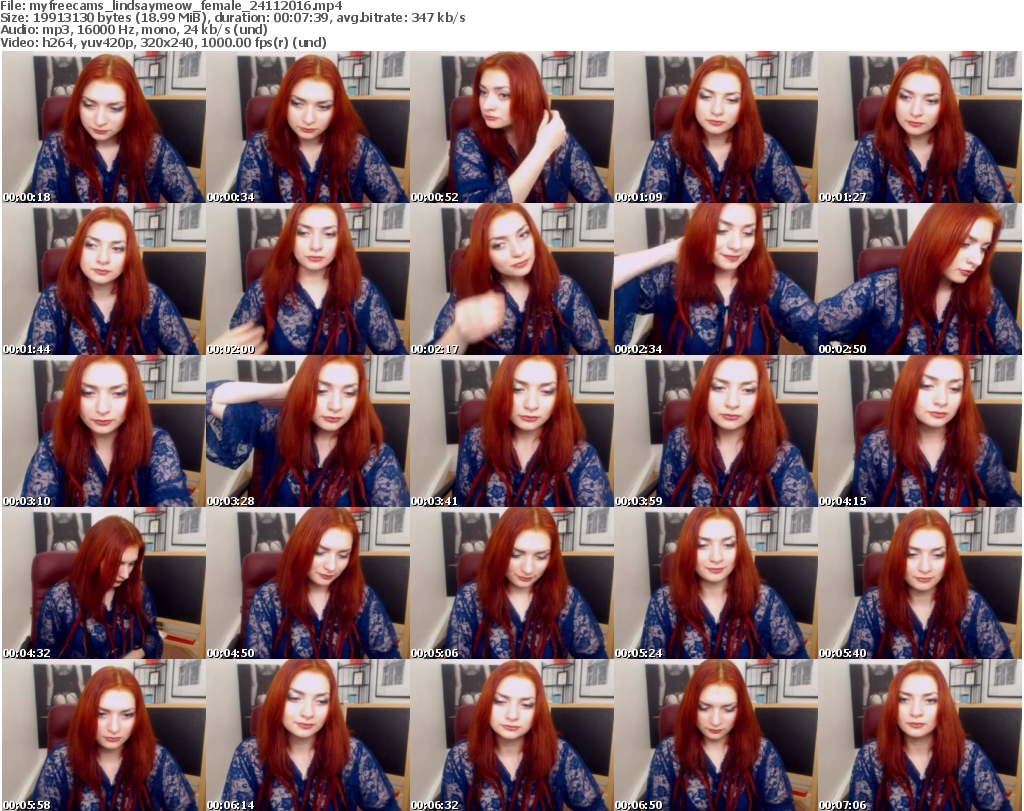Image resolution: width=1024 pixels, height=811 pixels.
Task: Select the thumbnail stamped 00:00:34
Action: pos(308,127)
